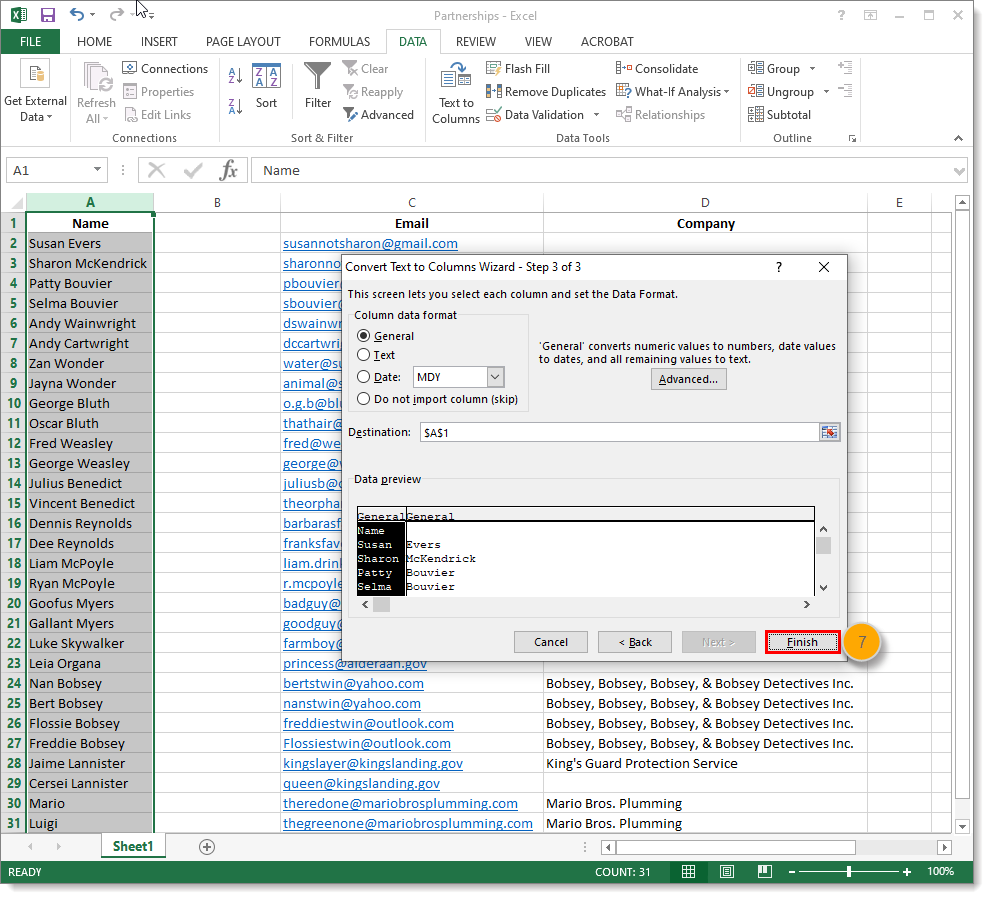Image resolution: width=989 pixels, height=899 pixels.
Task: Click the Insert Function fx icon
Action: point(228,170)
